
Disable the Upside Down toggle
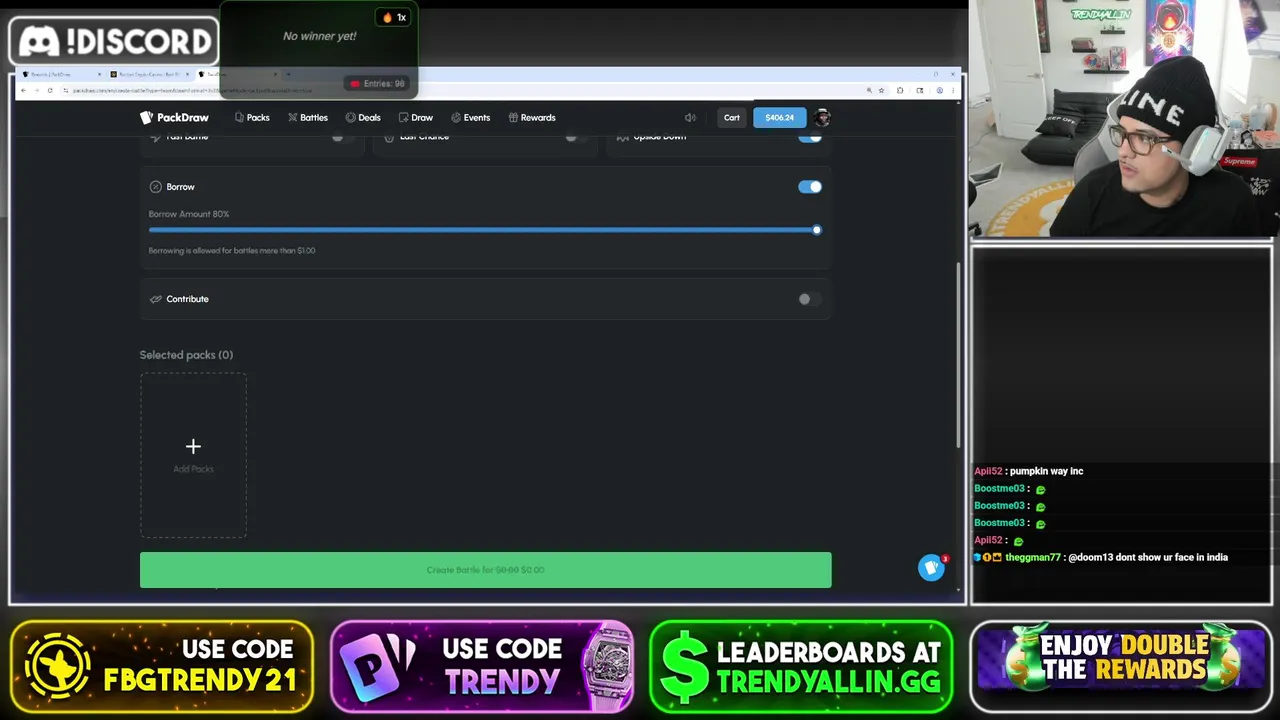click(x=810, y=137)
